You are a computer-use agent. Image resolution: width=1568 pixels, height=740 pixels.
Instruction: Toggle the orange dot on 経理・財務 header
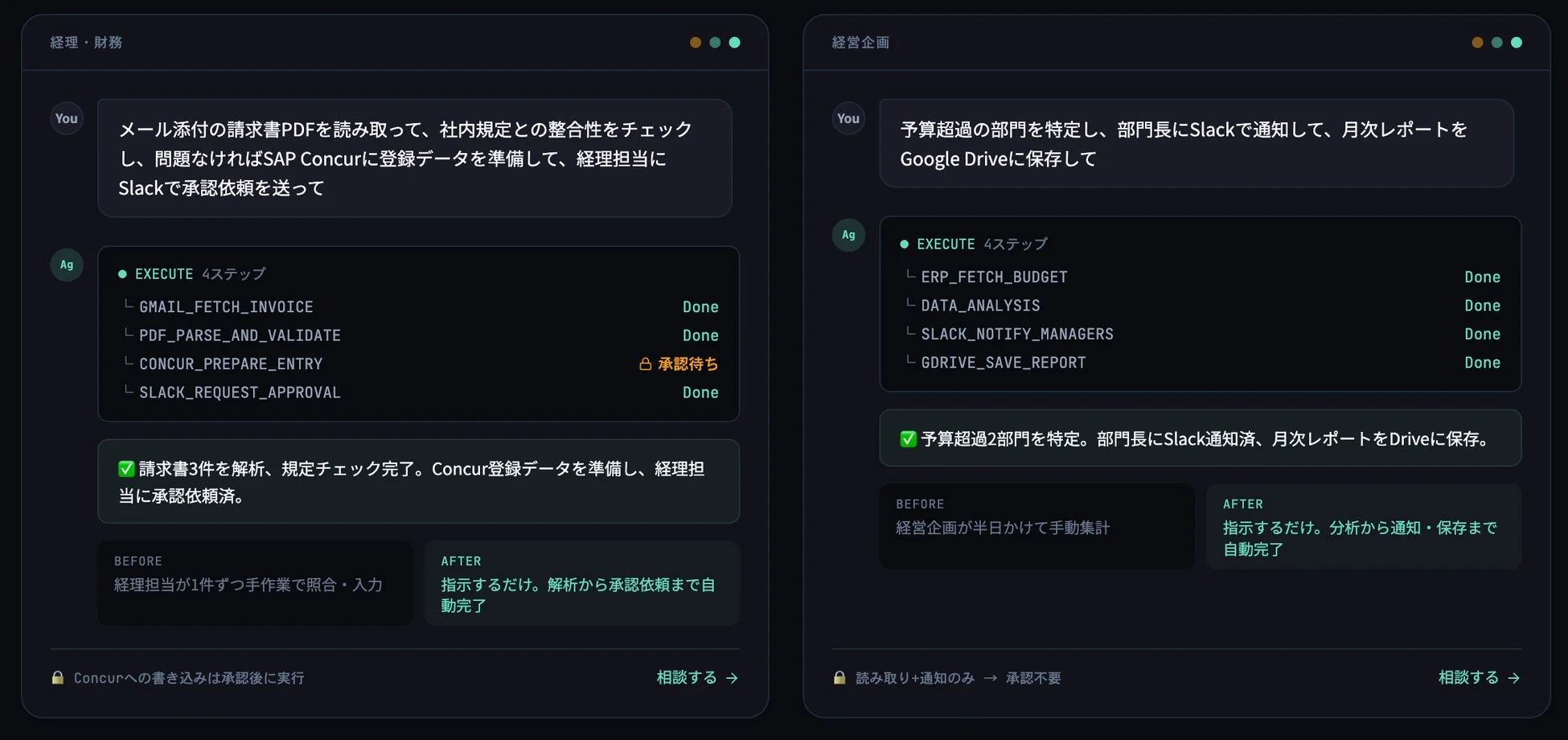click(x=695, y=42)
